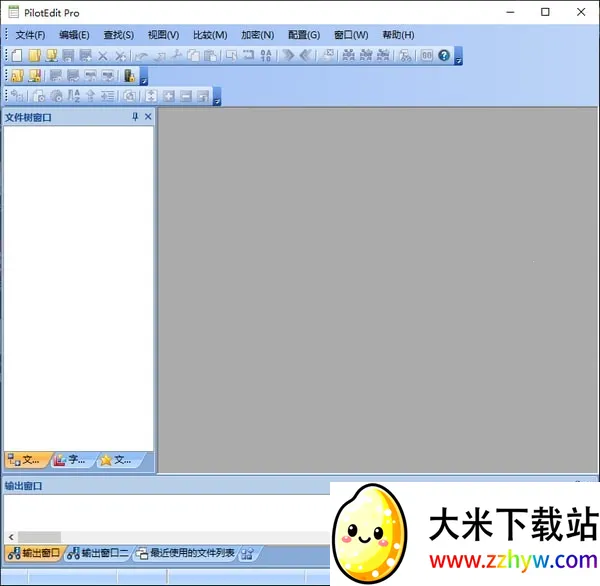Toggle pin on 文件树窗口 panel
The width and height of the screenshot is (600, 586).
[135, 117]
